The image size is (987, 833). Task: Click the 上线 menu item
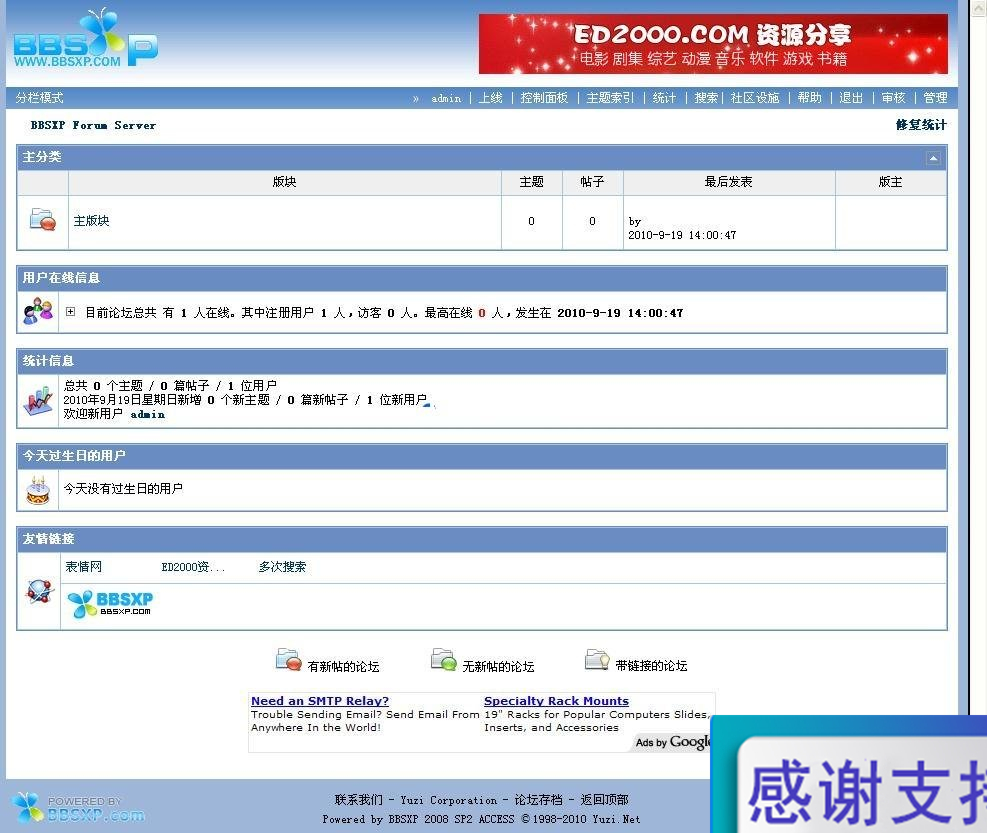coord(490,98)
